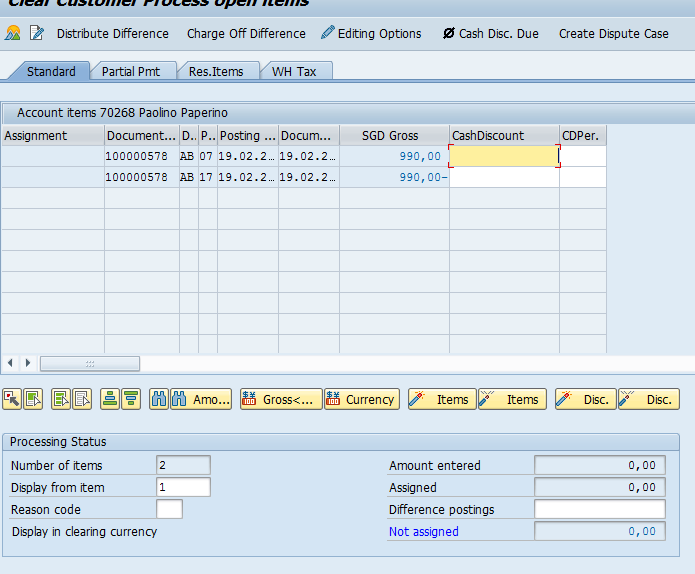Activate items with the first Items button
The width and height of the screenshot is (695, 574).
click(x=442, y=399)
